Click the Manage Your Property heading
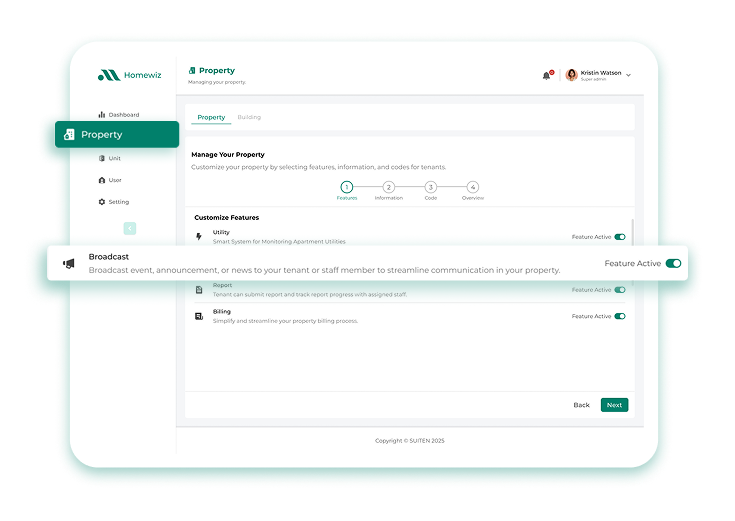735x521 pixels. (x=228, y=155)
